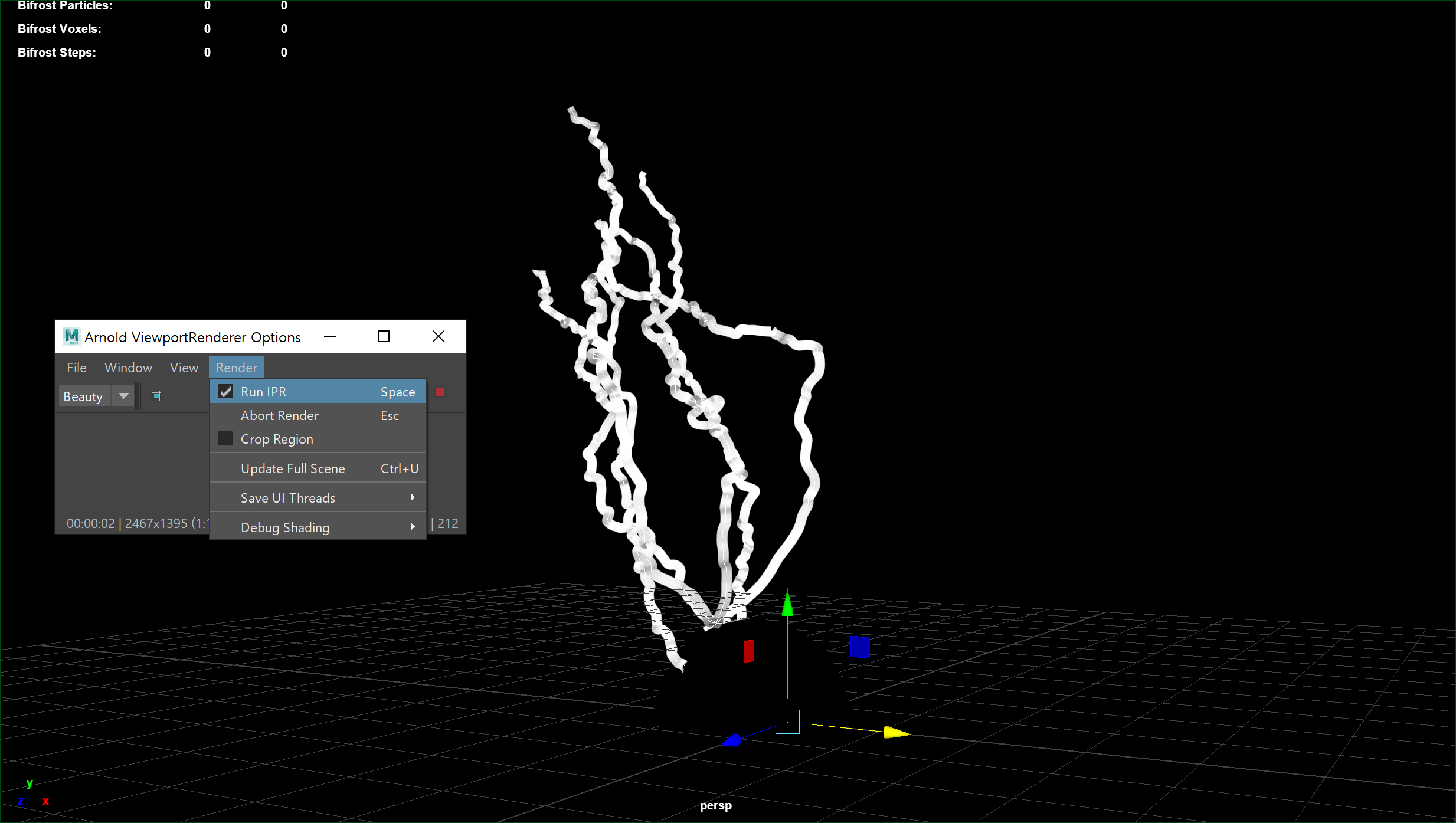Click the crop region snapshot icon in the toolbar

156,395
